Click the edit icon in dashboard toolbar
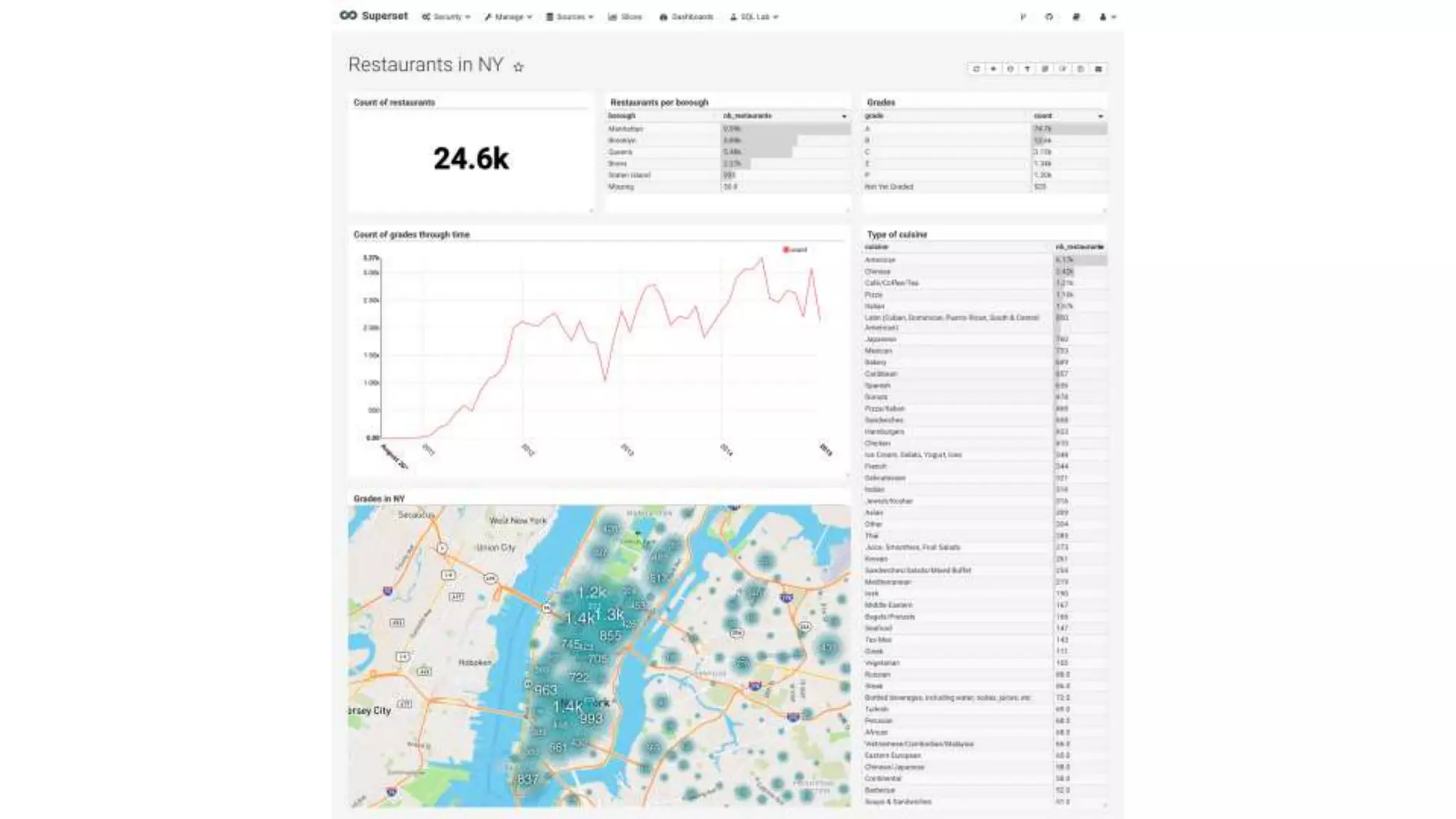 click(x=1063, y=69)
